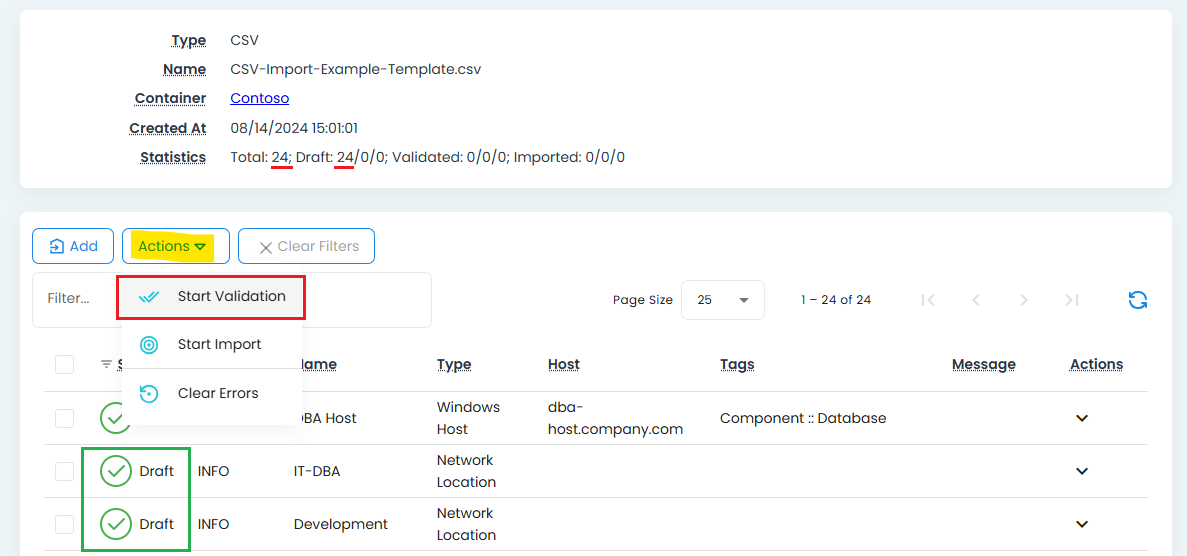Check the box for the Development row
1187x556 pixels.
tap(64, 524)
